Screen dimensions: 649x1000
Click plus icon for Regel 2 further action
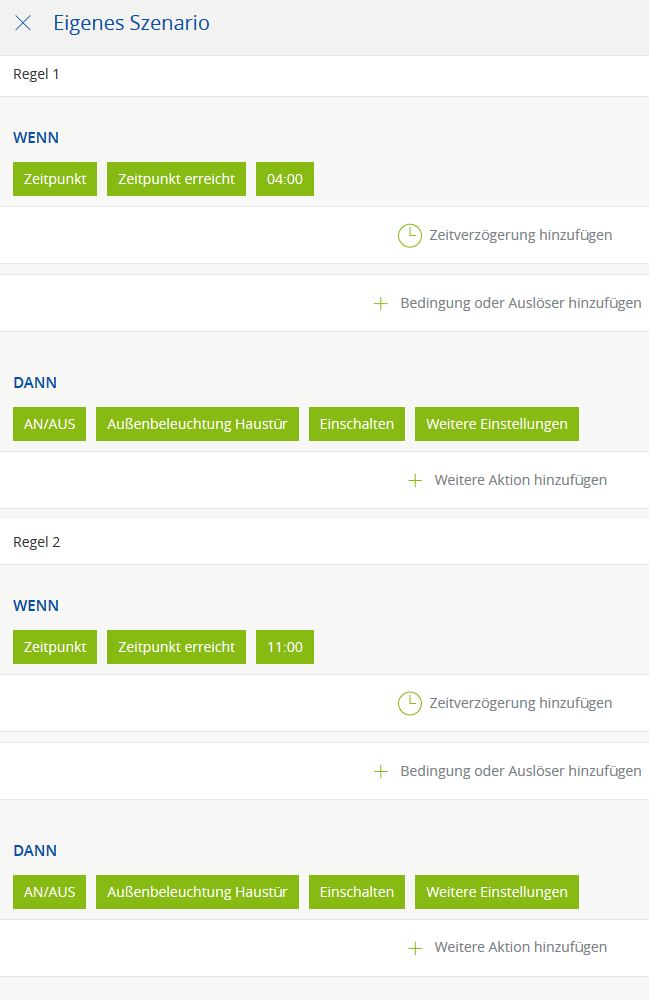click(x=415, y=948)
